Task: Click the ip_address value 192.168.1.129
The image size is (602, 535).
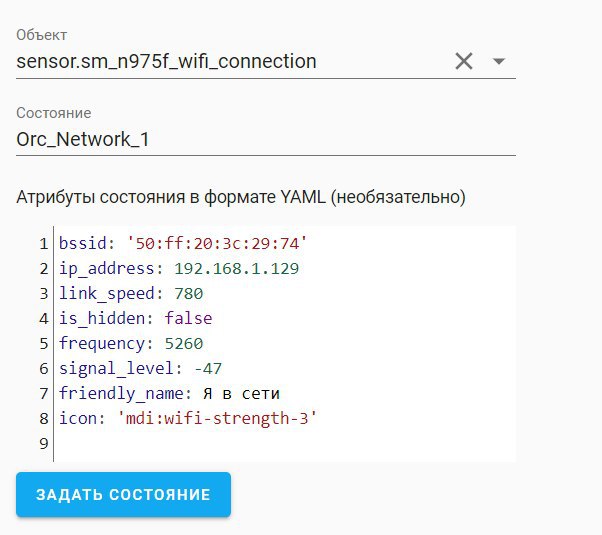Action: coord(236,268)
